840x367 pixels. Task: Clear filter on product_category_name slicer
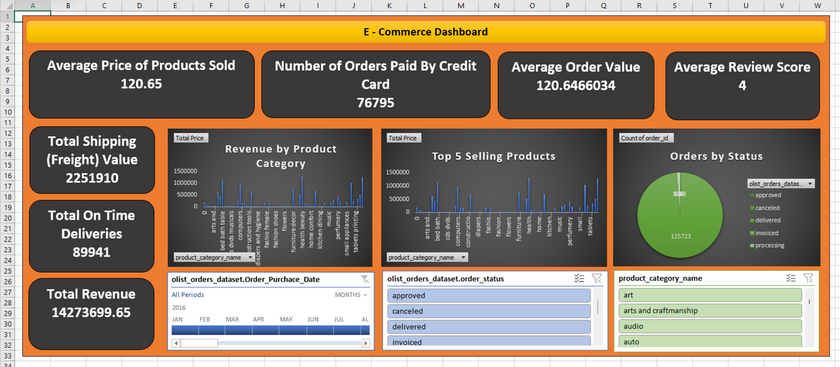(x=808, y=278)
